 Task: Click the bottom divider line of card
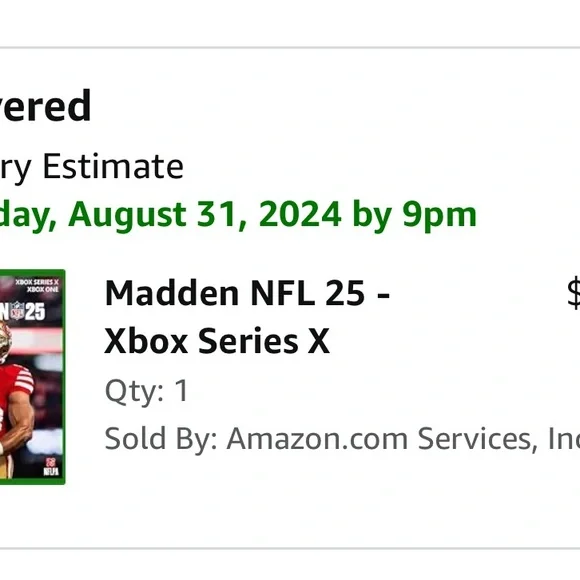click(x=290, y=548)
